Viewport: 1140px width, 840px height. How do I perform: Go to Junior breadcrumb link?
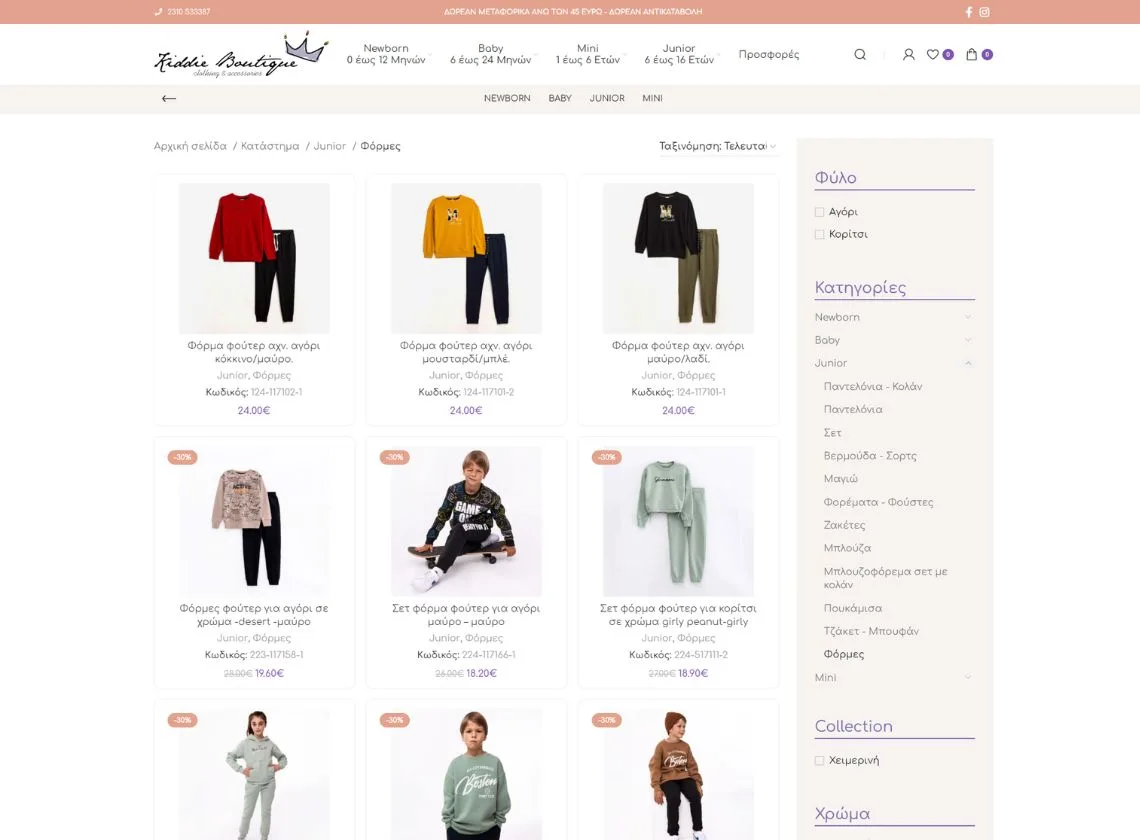tap(329, 146)
